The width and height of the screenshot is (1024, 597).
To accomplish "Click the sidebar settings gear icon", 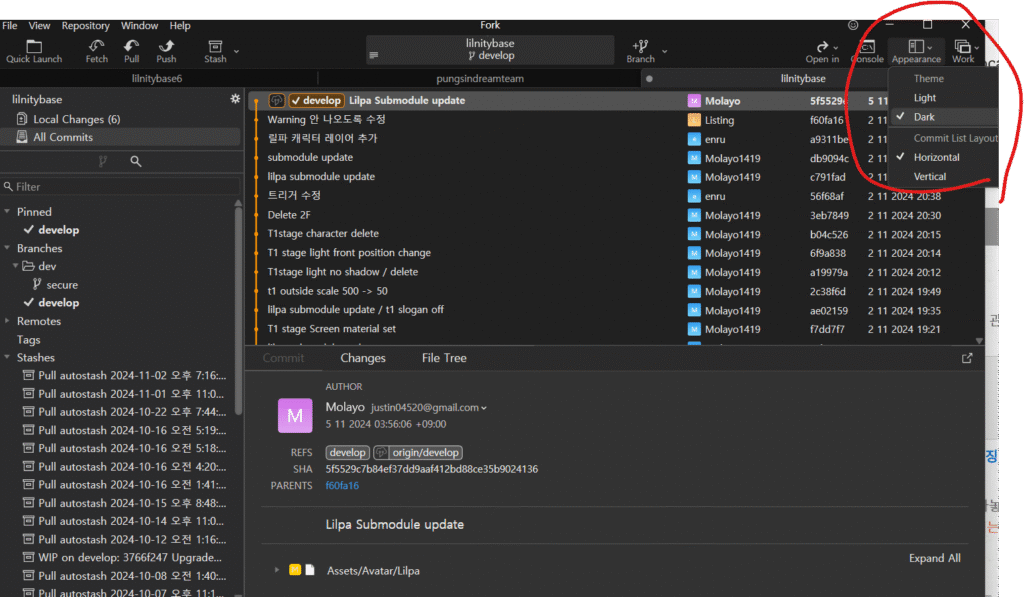I will [x=235, y=99].
